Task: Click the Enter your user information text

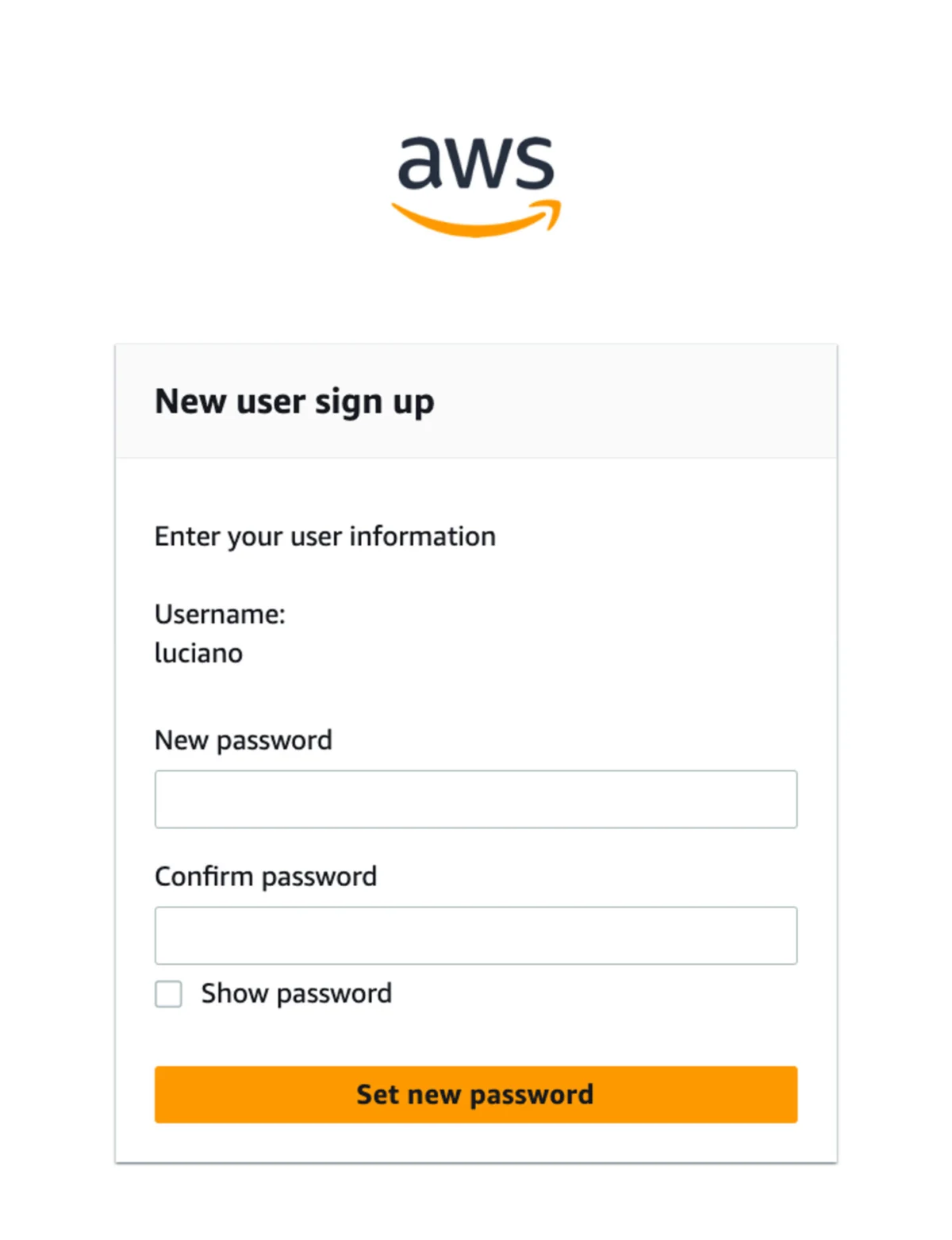Action: [325, 536]
